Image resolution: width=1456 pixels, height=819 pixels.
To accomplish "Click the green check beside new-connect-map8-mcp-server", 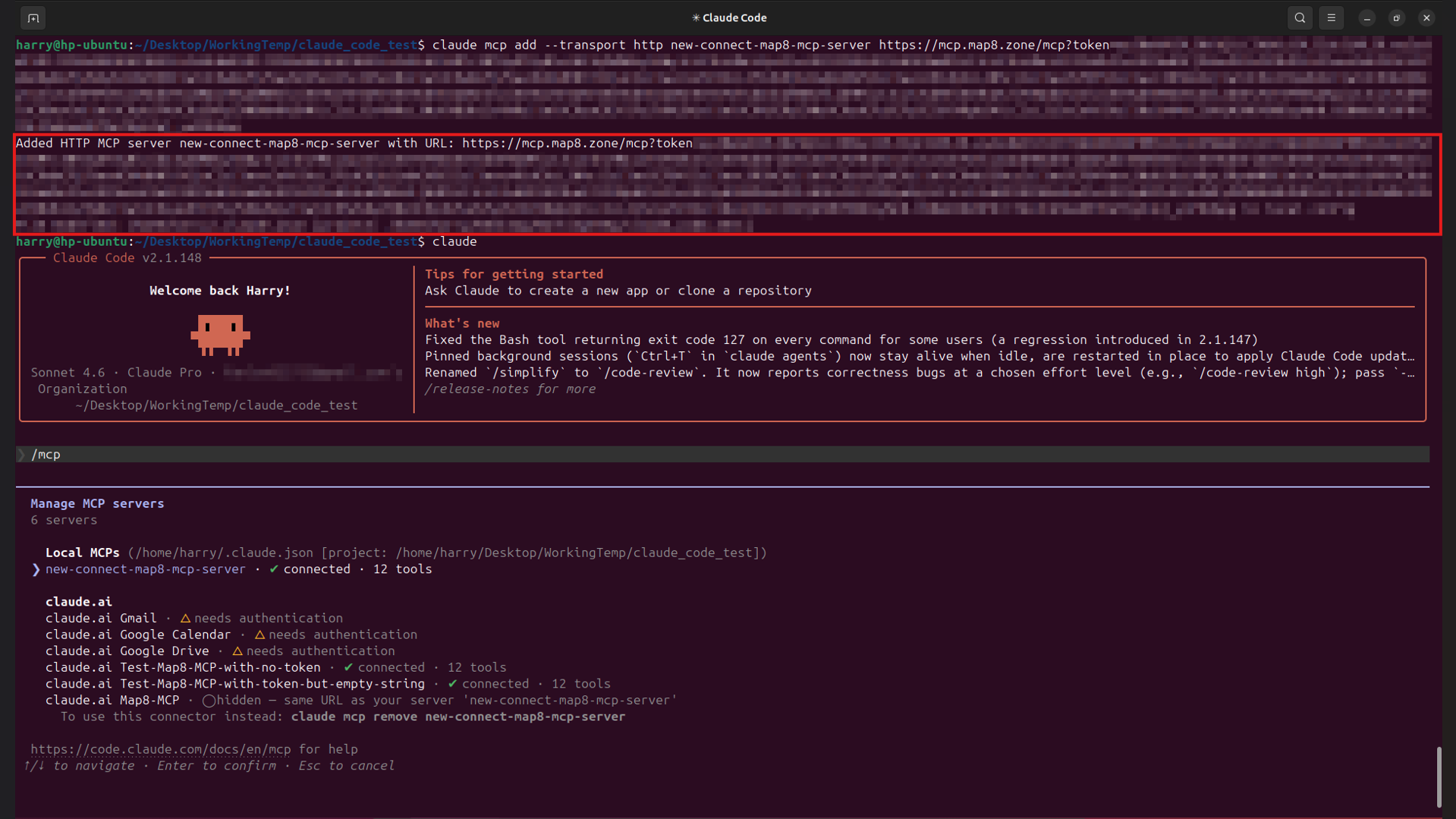I will click(x=274, y=569).
